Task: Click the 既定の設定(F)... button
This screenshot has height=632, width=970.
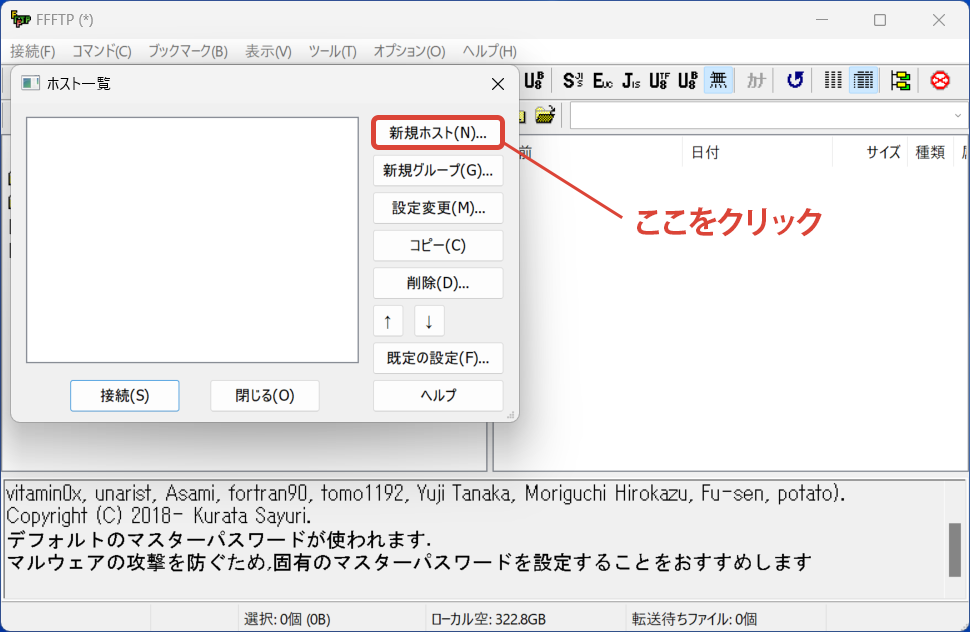Action: 438,358
